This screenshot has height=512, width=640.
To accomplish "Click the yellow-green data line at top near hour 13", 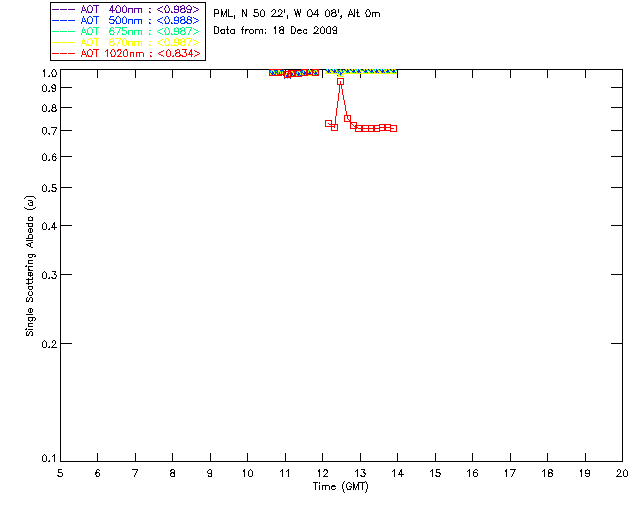I will pyautogui.click(x=361, y=71).
